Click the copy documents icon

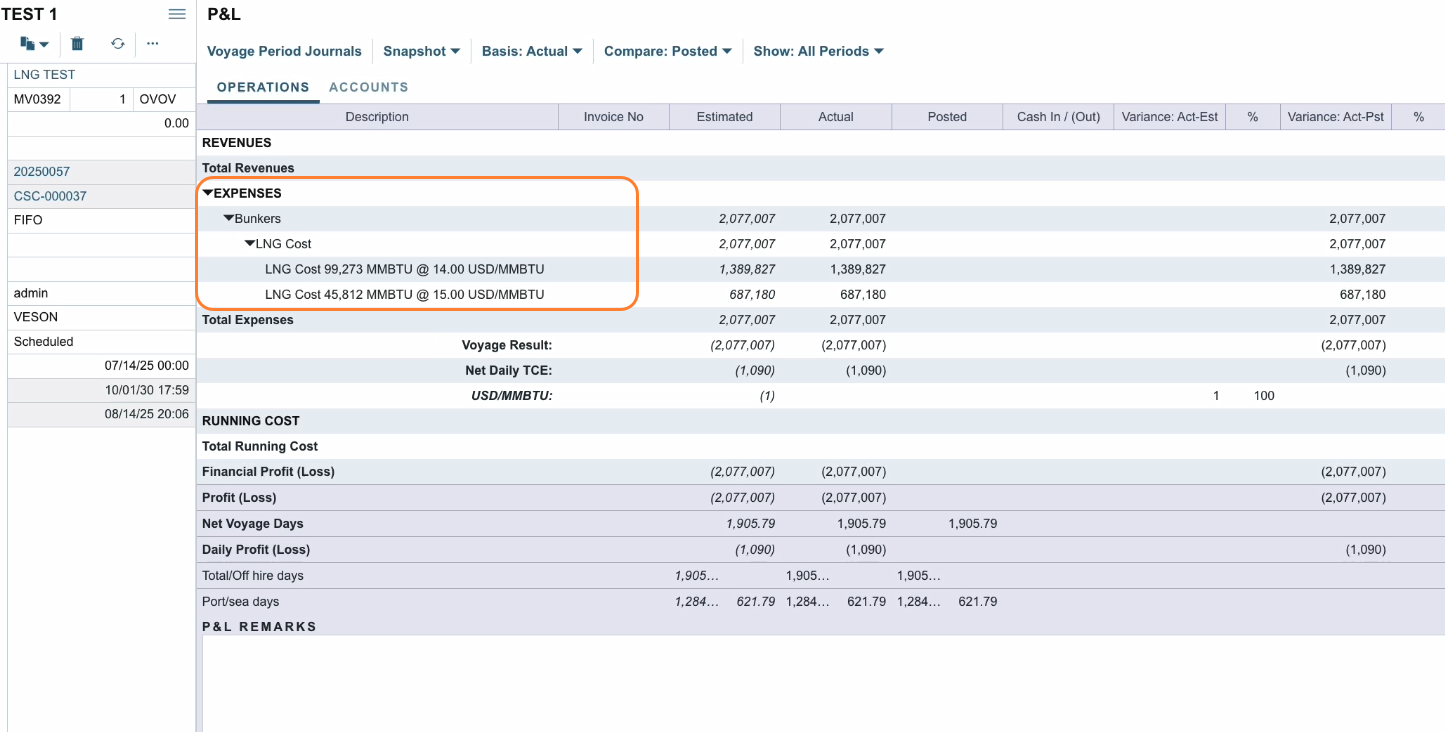pos(28,44)
